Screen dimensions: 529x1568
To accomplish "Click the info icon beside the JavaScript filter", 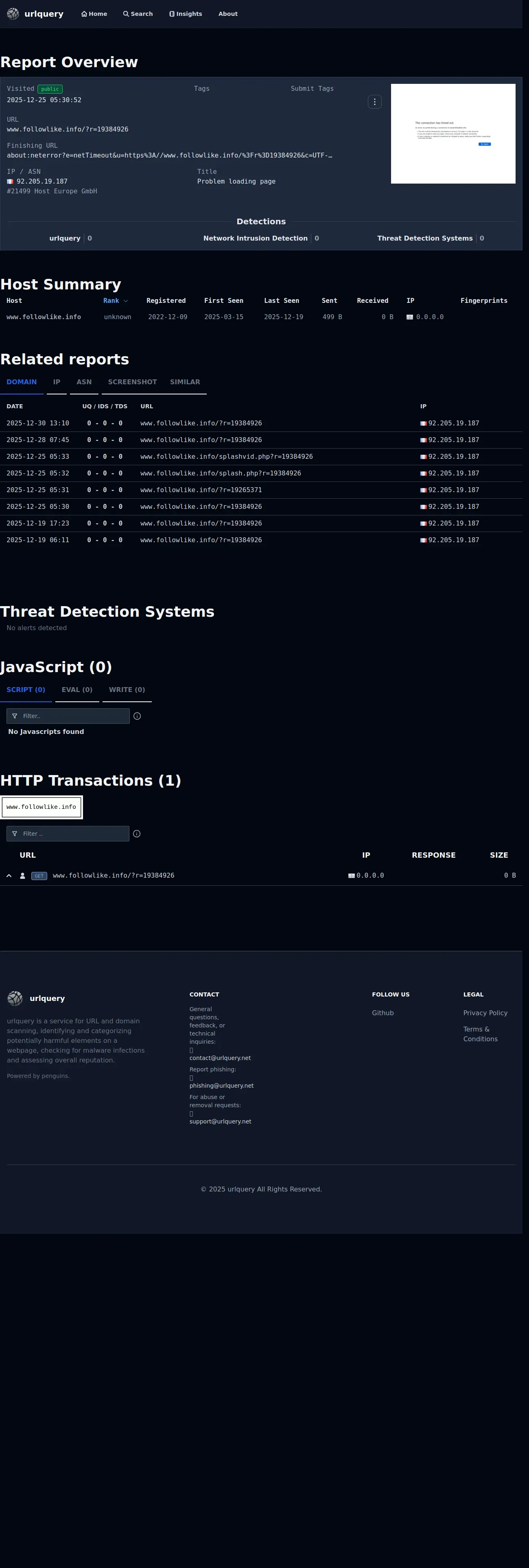I will tap(137, 716).
